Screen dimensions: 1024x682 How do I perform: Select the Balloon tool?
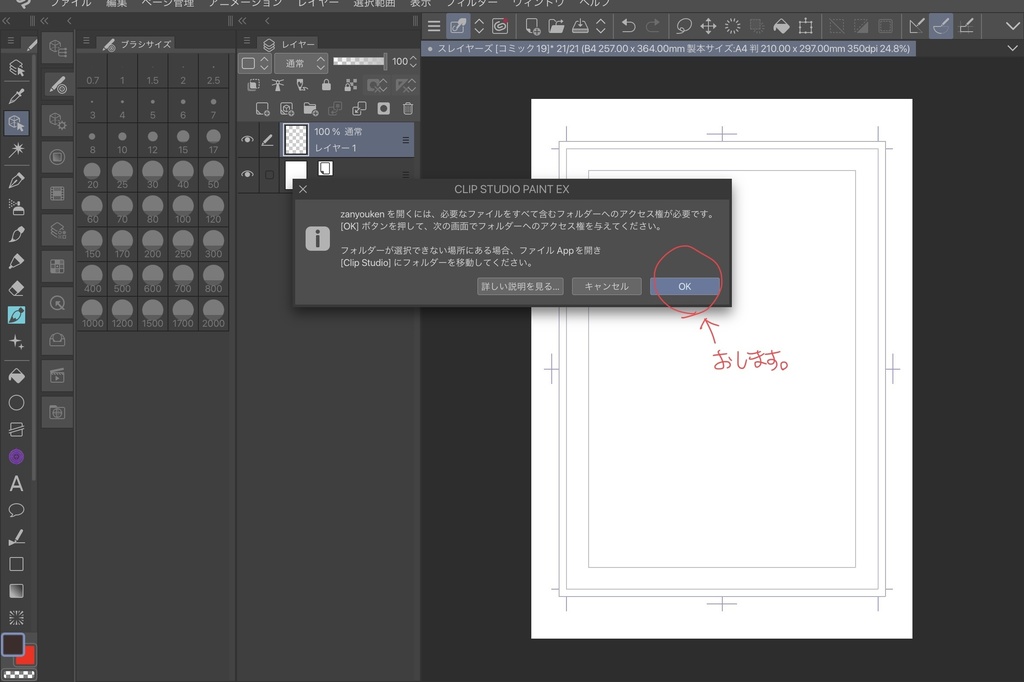pos(16,510)
